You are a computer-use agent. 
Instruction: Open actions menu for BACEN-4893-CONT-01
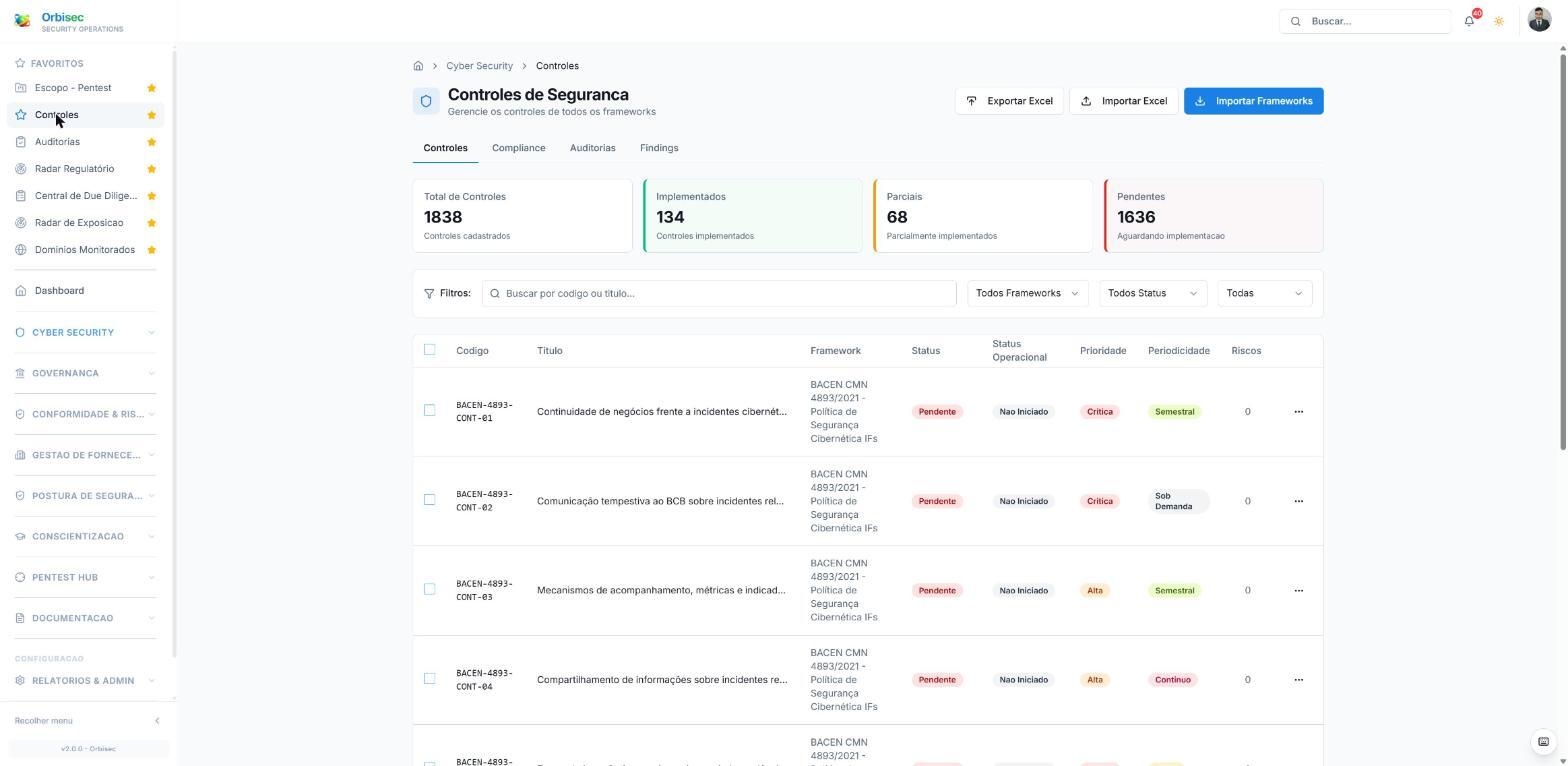pyautogui.click(x=1298, y=412)
